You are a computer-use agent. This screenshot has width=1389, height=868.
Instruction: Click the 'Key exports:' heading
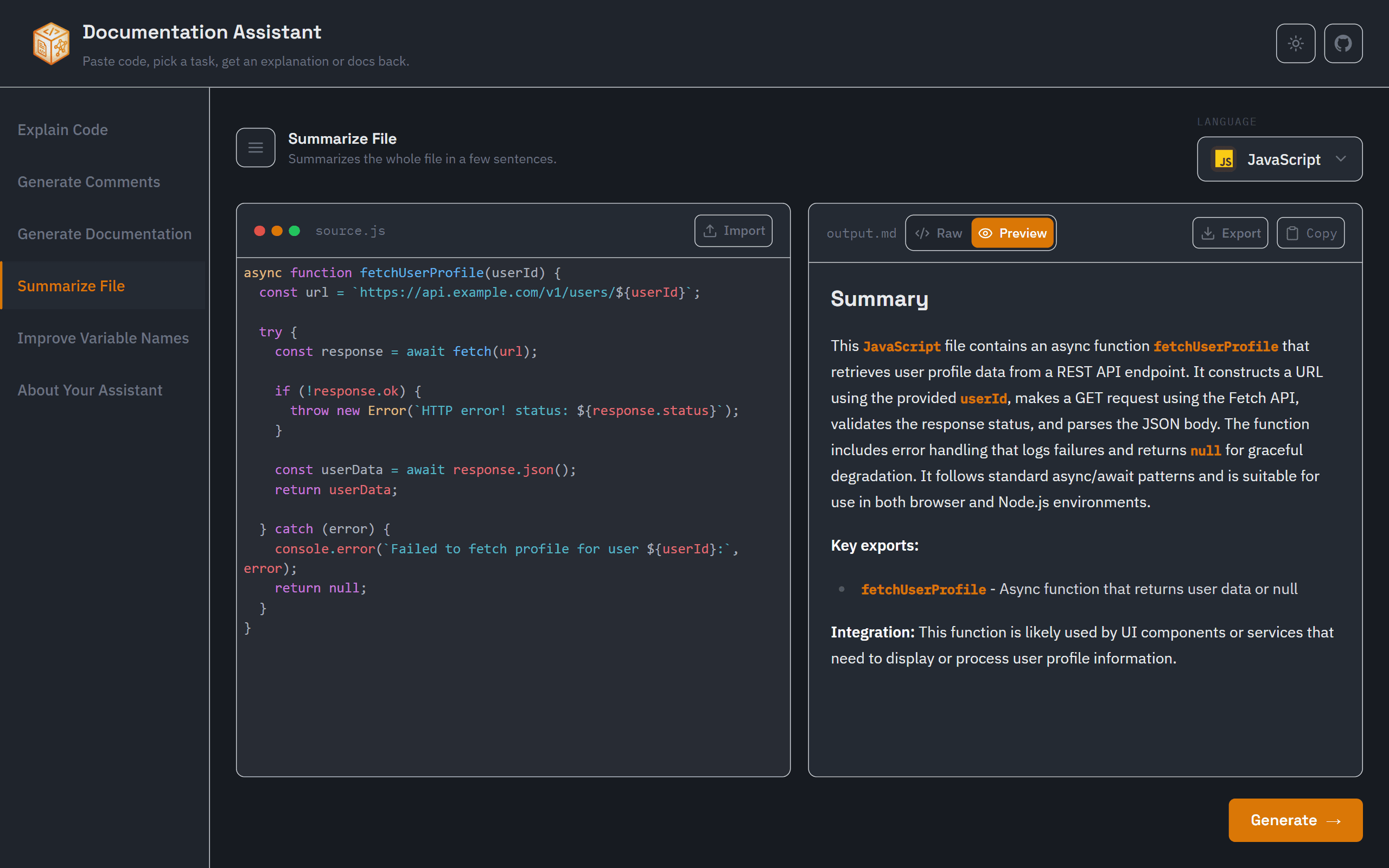875,545
